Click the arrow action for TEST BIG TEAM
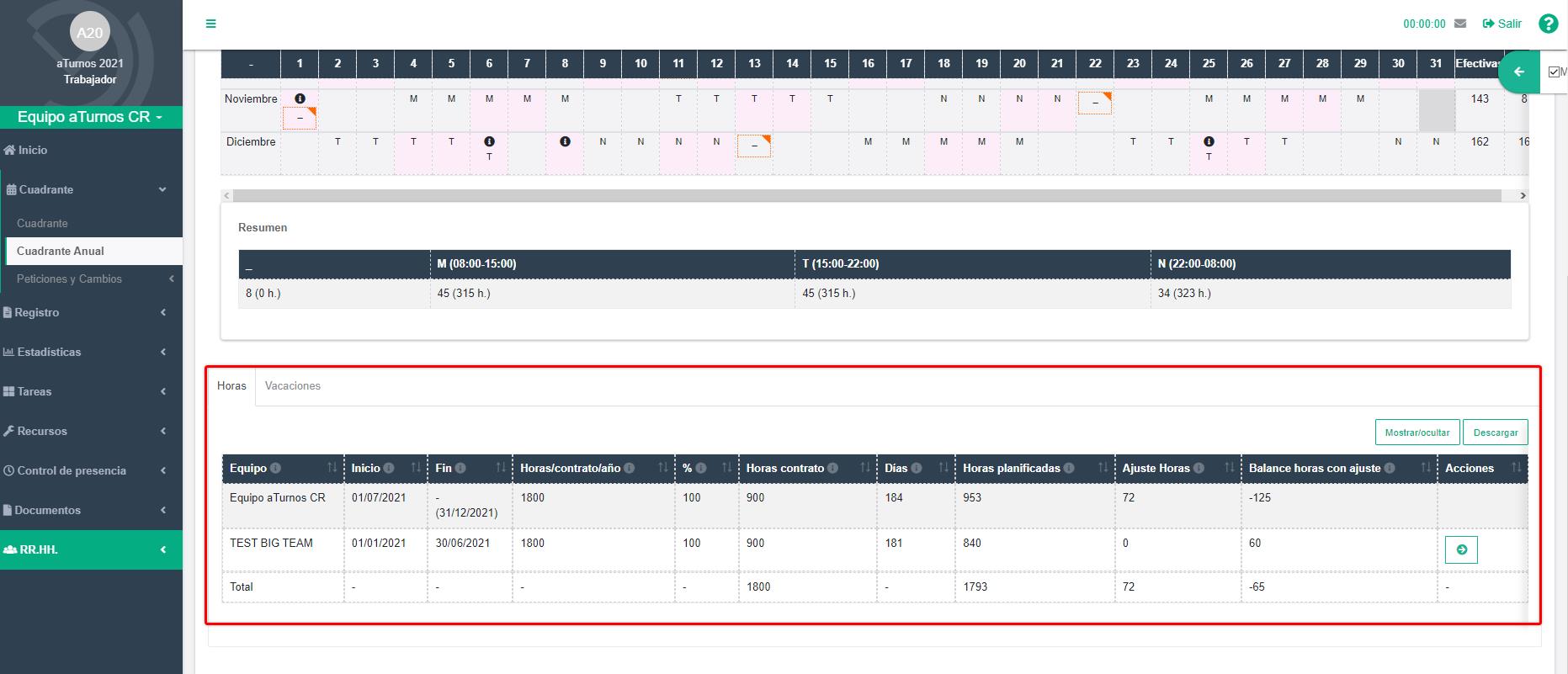 click(1461, 549)
